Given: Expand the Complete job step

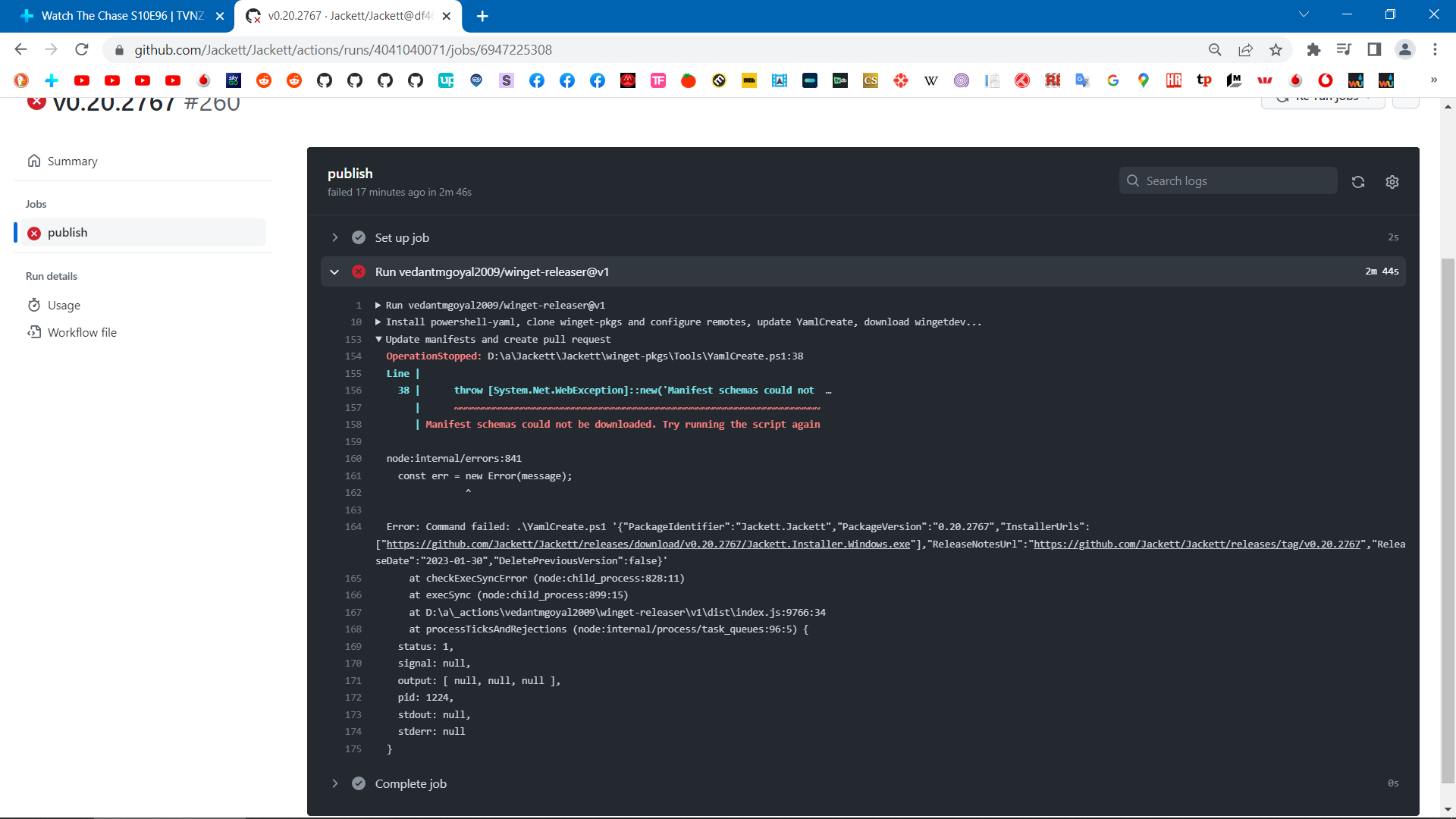Looking at the screenshot, I should (334, 783).
